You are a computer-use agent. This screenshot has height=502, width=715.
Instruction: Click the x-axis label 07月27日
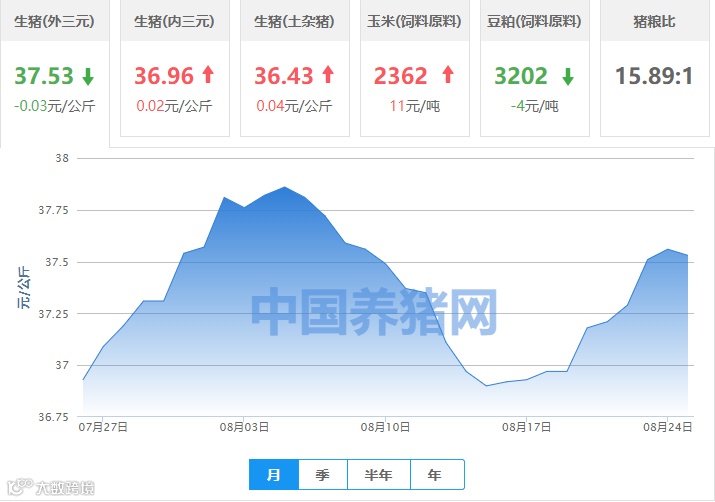(103, 427)
